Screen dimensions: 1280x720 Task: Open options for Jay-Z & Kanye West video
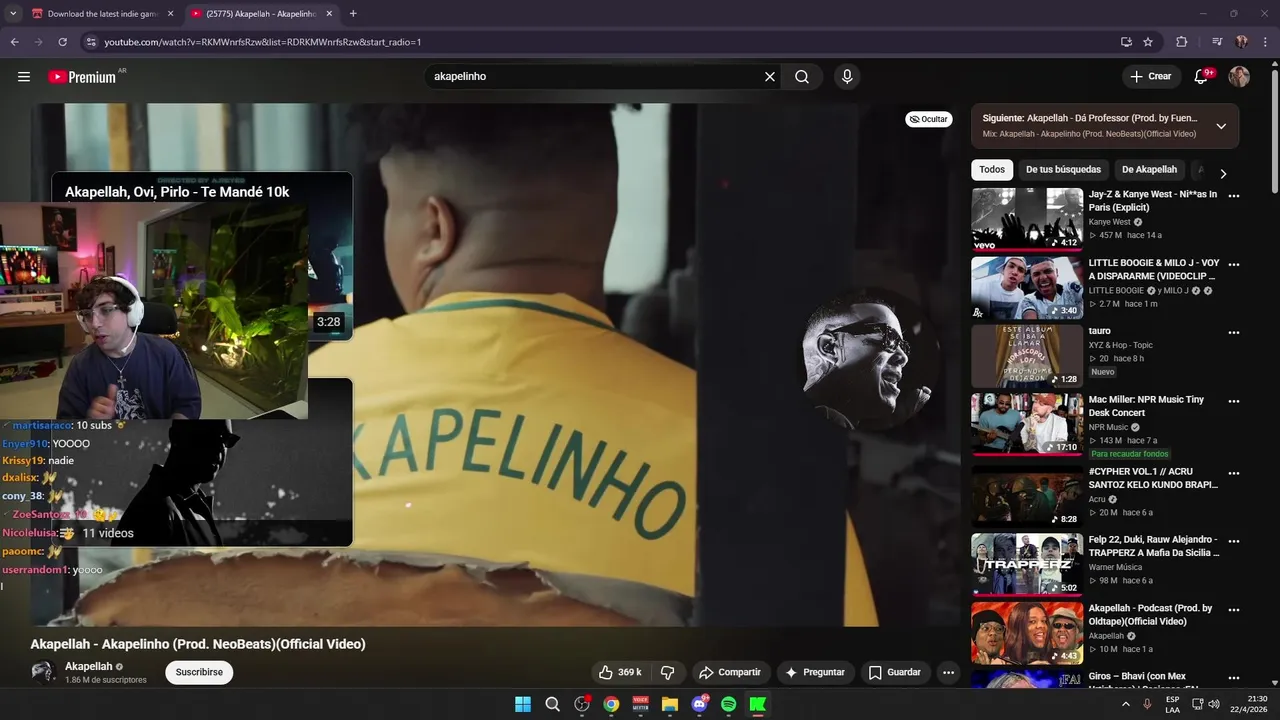[x=1234, y=196]
